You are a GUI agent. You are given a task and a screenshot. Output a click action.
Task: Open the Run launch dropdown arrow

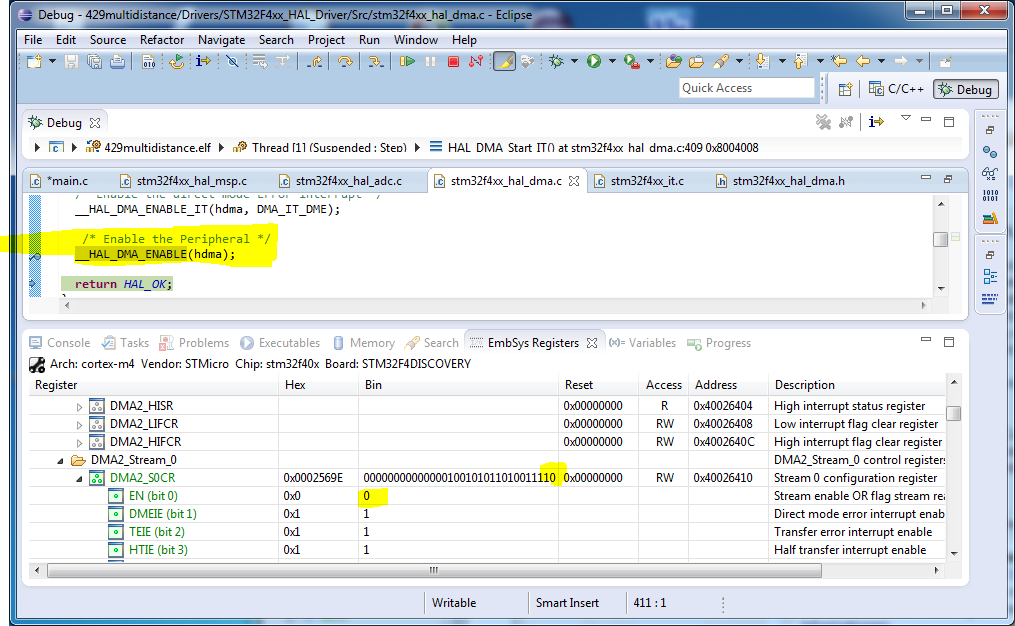coord(612,61)
